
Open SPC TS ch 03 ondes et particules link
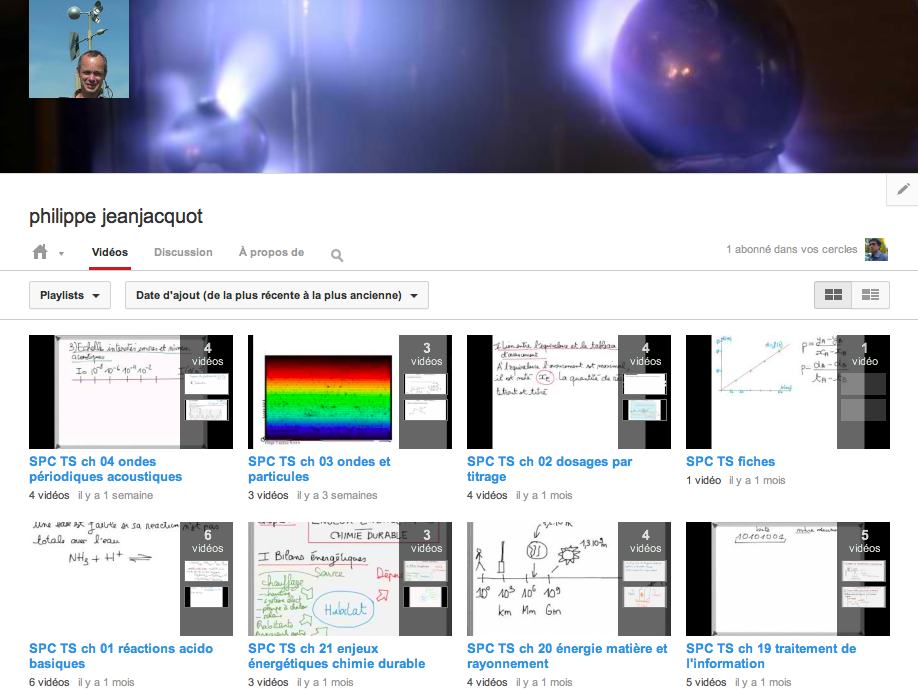pyautogui.click(x=319, y=469)
